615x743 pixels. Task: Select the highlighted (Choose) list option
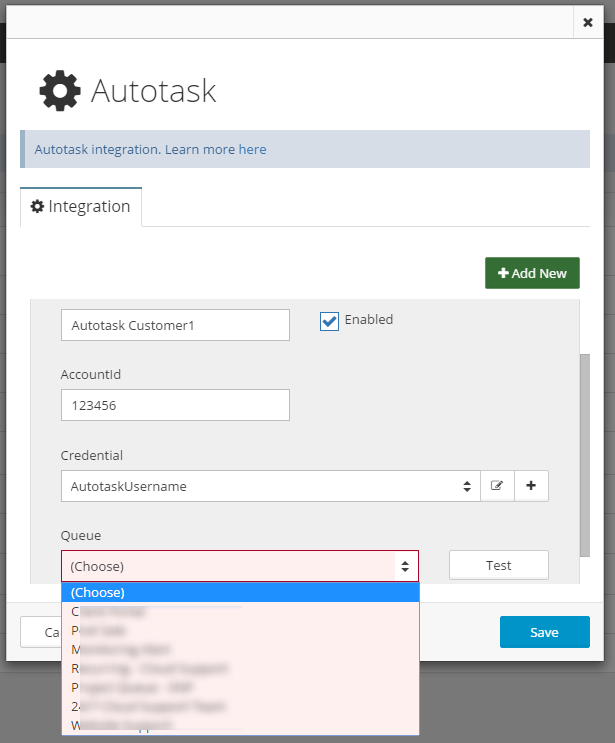(240, 592)
